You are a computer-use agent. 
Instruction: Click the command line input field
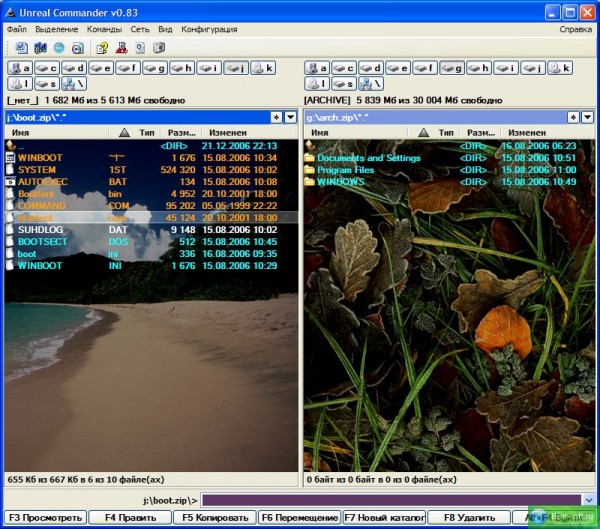point(390,499)
